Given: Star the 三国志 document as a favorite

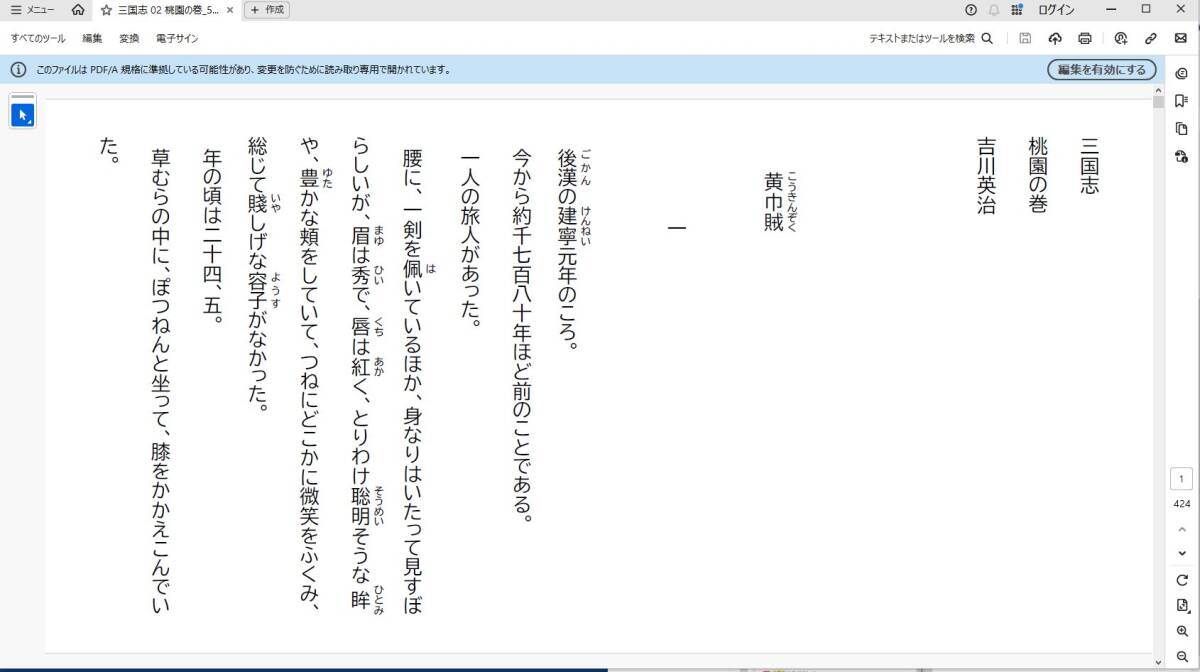Looking at the screenshot, I should 106,10.
